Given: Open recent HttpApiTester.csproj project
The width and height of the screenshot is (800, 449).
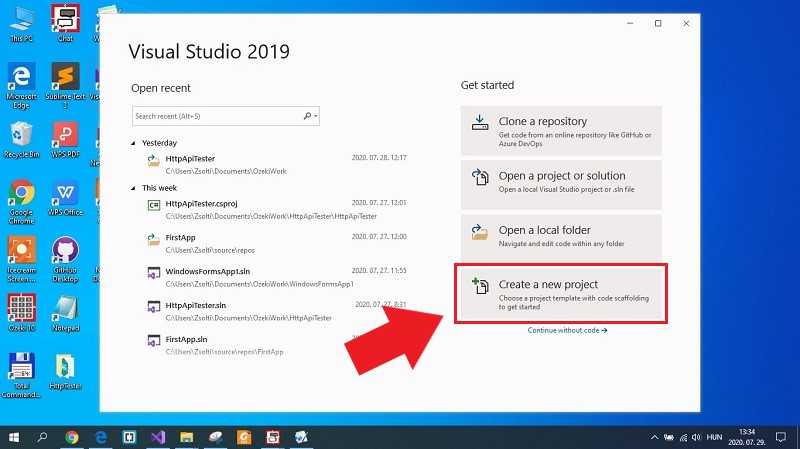Looking at the screenshot, I should point(276,209).
